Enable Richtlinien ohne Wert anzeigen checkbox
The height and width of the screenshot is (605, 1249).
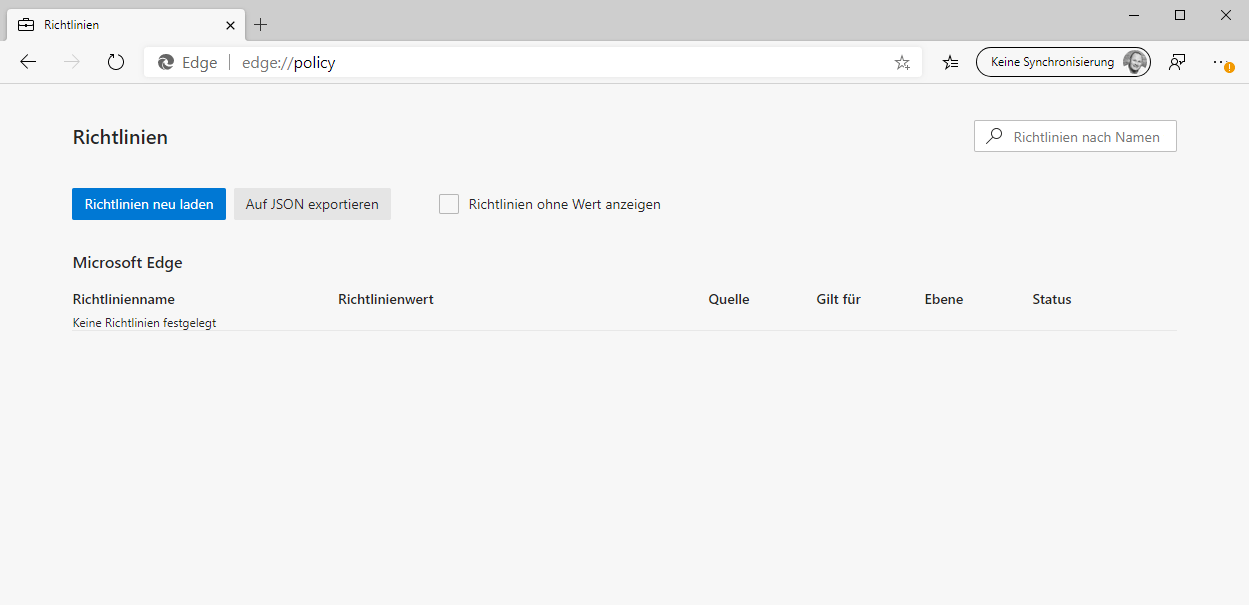coord(449,204)
